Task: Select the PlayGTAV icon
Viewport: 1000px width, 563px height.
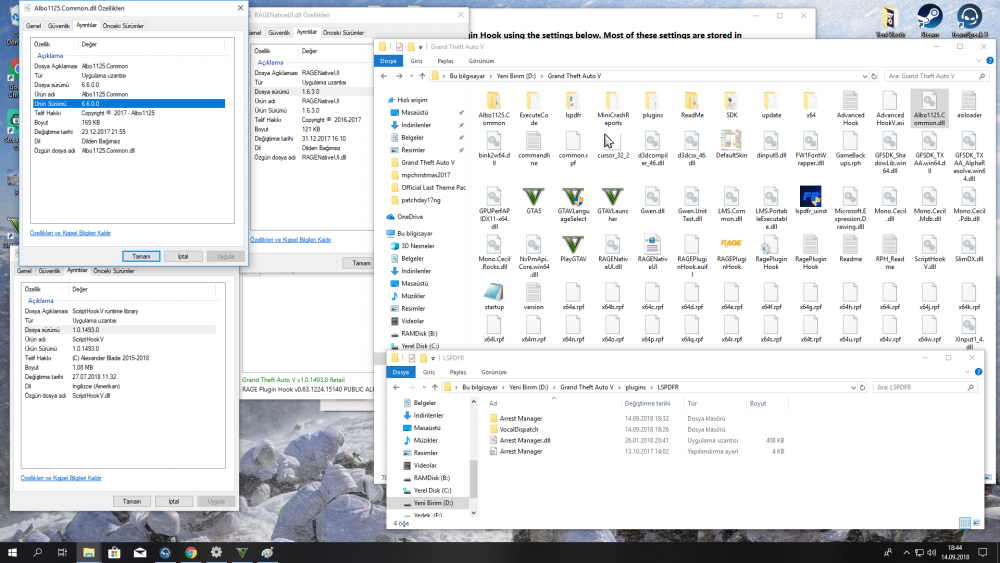Action: [573, 249]
